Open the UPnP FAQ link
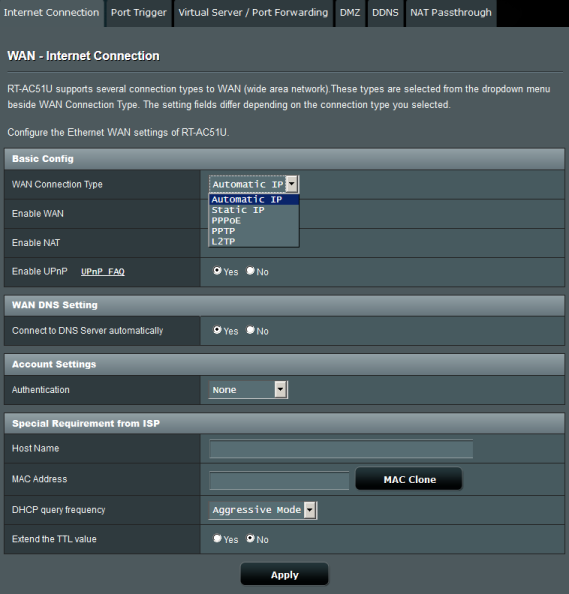The width and height of the screenshot is (569, 594). click(103, 272)
